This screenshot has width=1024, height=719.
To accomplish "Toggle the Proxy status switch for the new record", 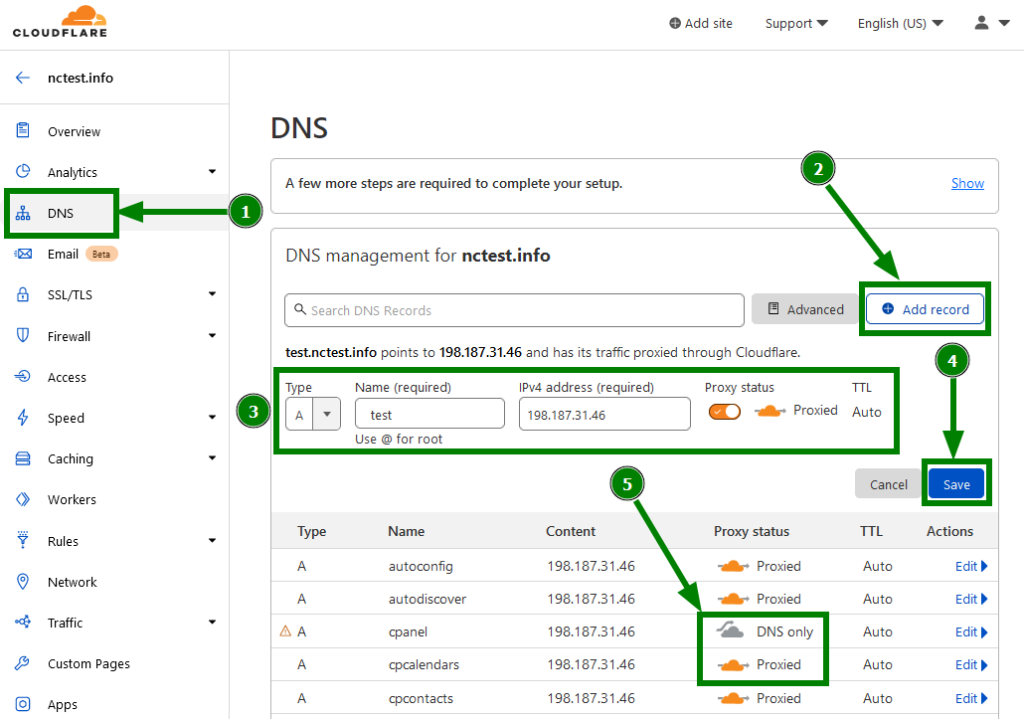I will pyautogui.click(x=724, y=411).
